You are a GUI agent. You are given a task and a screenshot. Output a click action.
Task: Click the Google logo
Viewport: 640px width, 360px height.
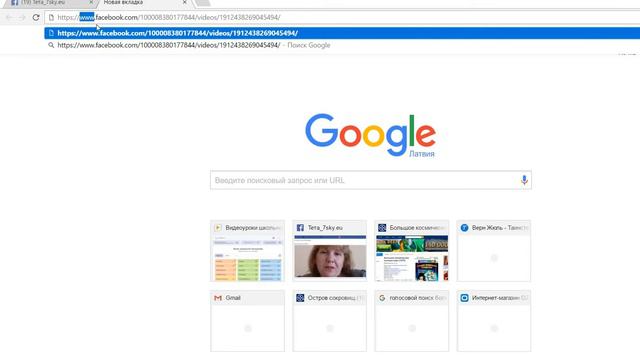[370, 135]
